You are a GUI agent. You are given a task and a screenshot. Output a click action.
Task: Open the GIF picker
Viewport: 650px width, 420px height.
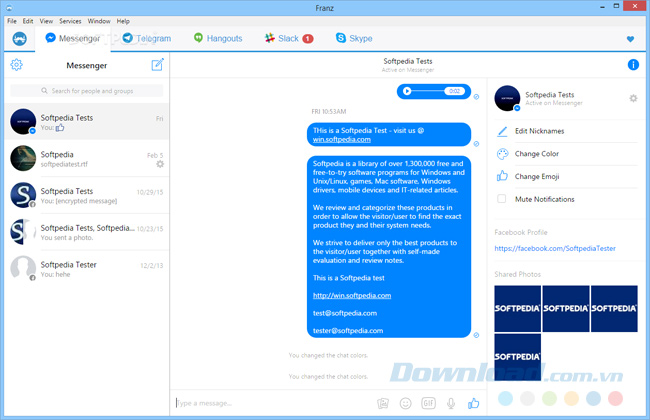coord(428,403)
